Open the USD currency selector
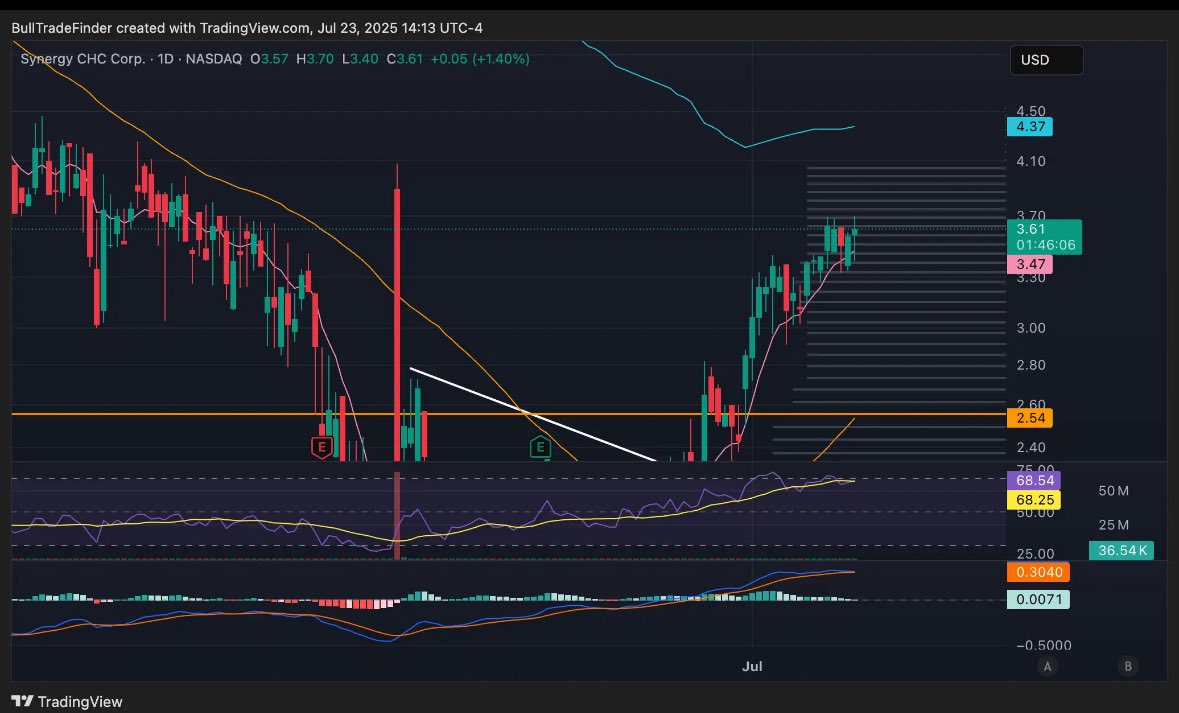1179x713 pixels. (x=1046, y=60)
